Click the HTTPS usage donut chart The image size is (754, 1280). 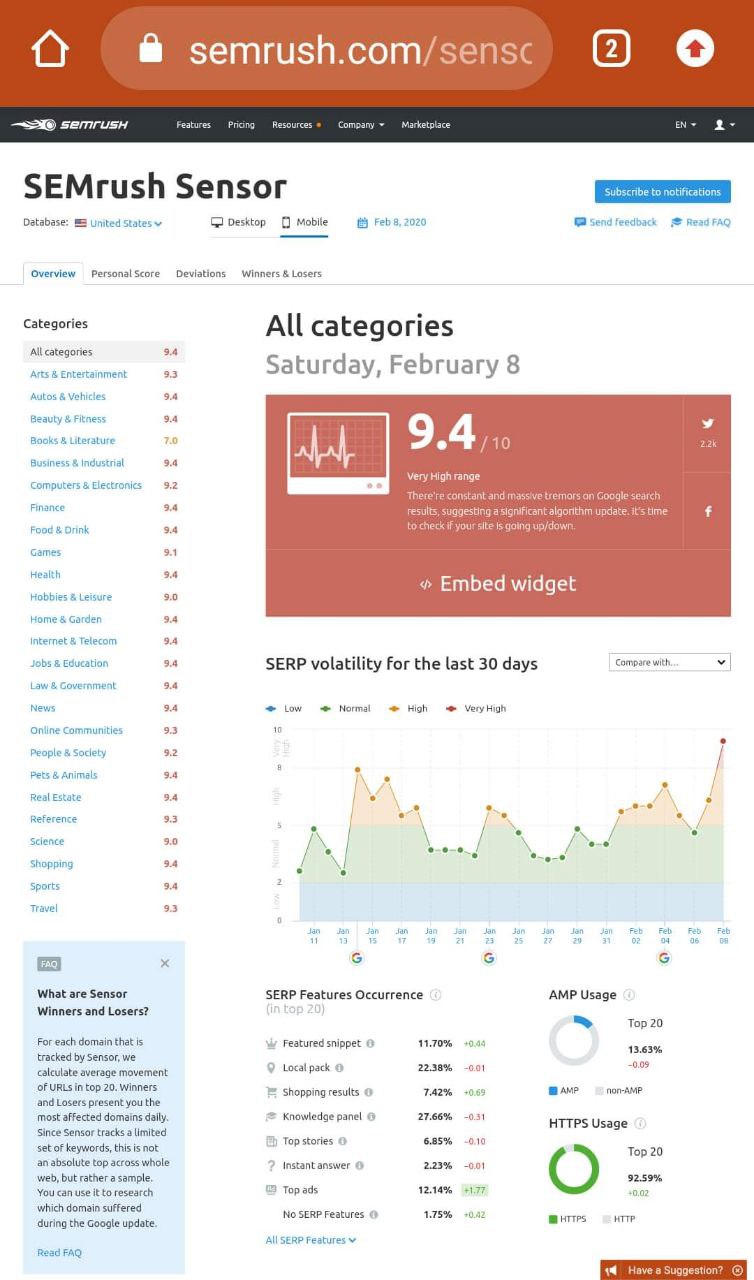click(574, 1169)
